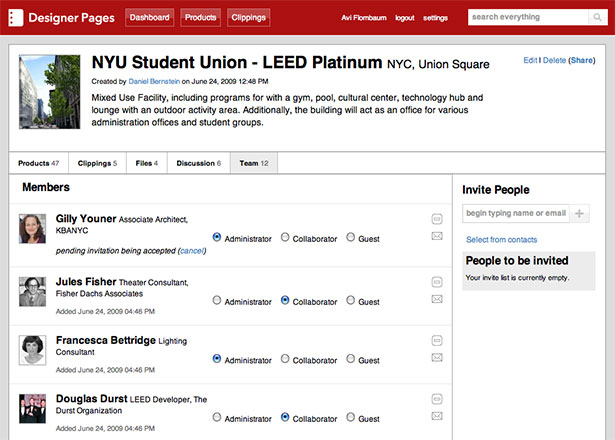This screenshot has width=615, height=440.
Task: Click the note icon in Gilly Youner's row
Action: (437, 218)
